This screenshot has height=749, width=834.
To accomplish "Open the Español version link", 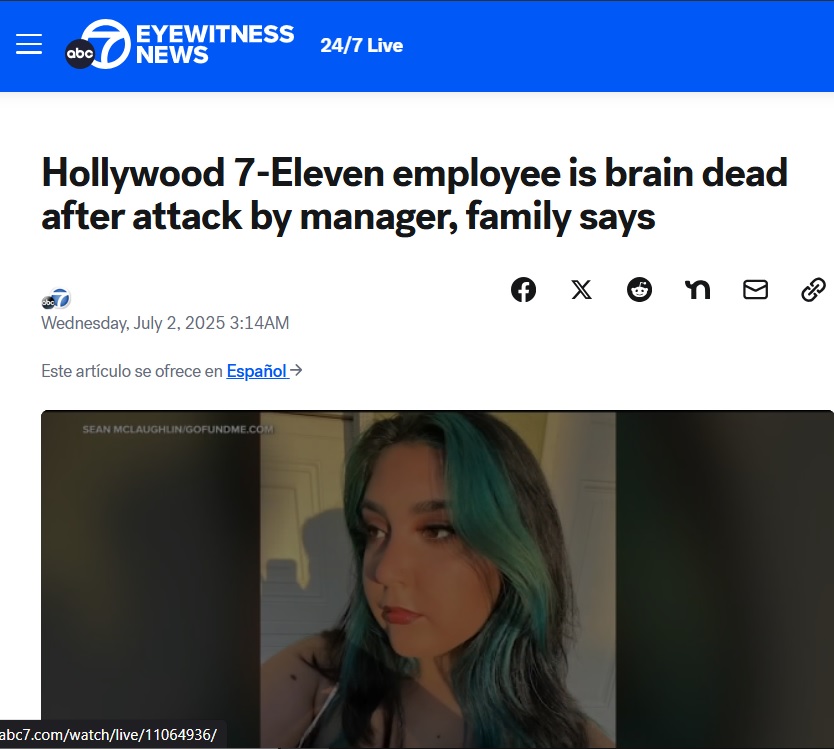I will (257, 371).
